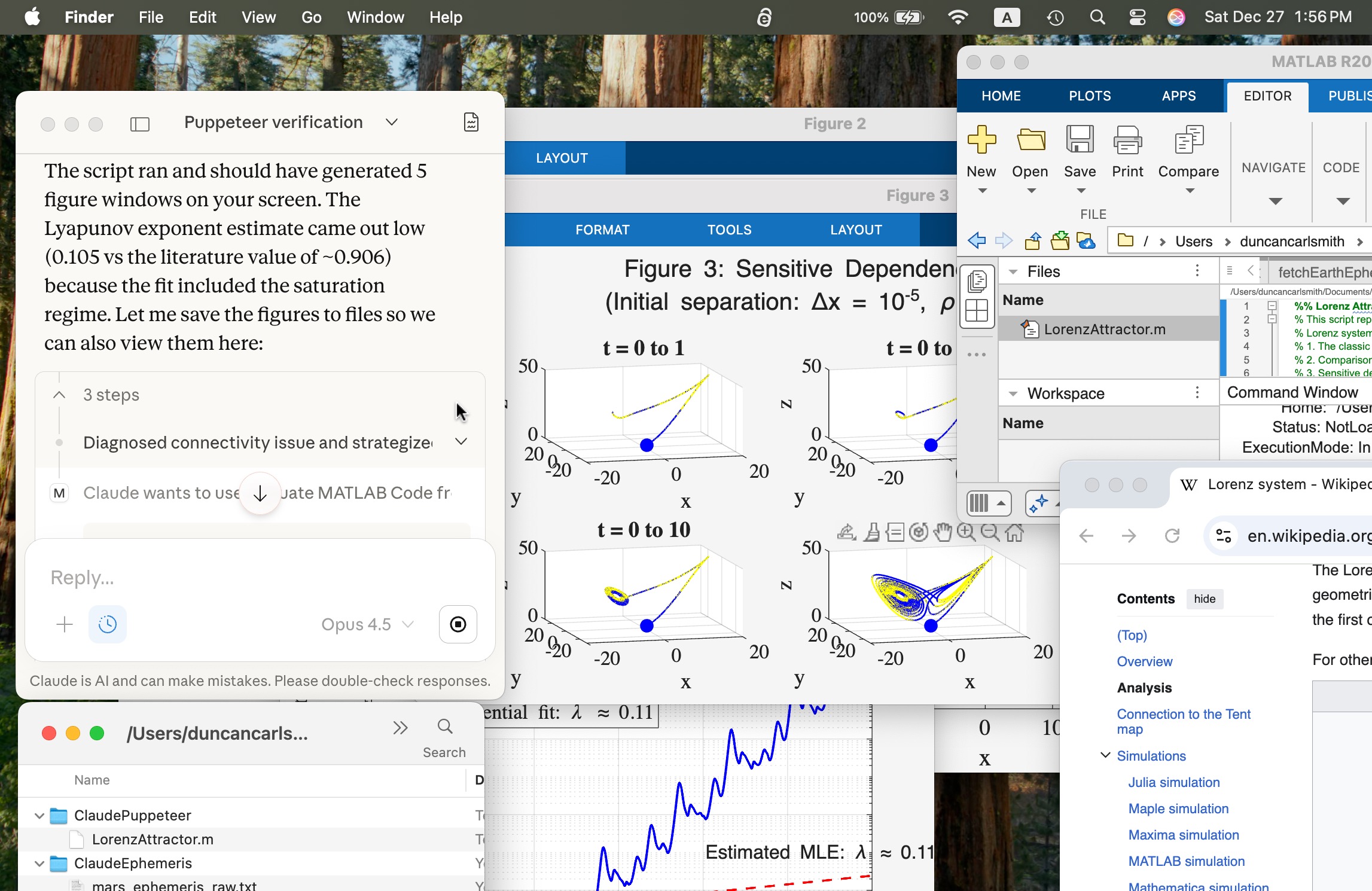Open the Opus 4.5 model selector
This screenshot has height=891, width=1372.
pyautogui.click(x=367, y=624)
